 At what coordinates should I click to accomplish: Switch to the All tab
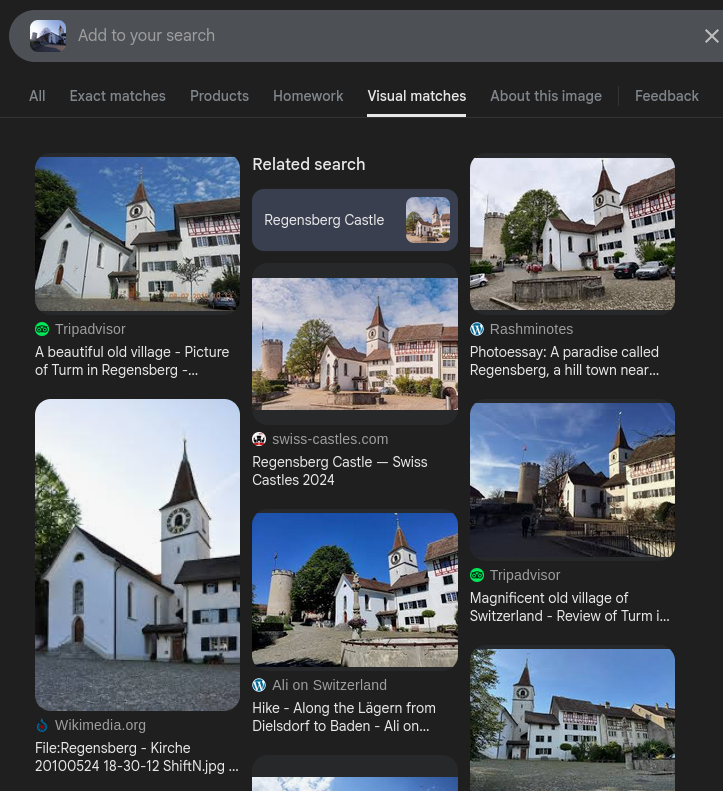[x=37, y=96]
